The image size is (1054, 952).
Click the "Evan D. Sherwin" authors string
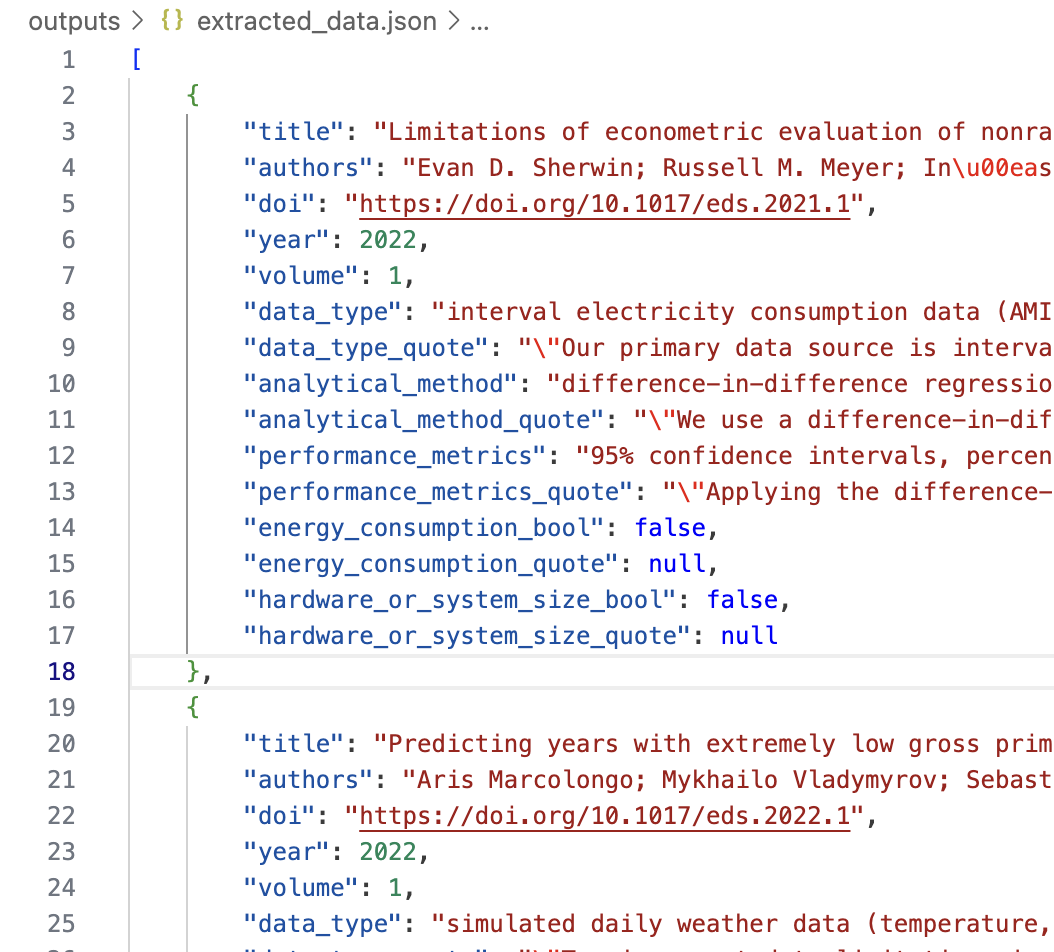pyautogui.click(x=727, y=167)
